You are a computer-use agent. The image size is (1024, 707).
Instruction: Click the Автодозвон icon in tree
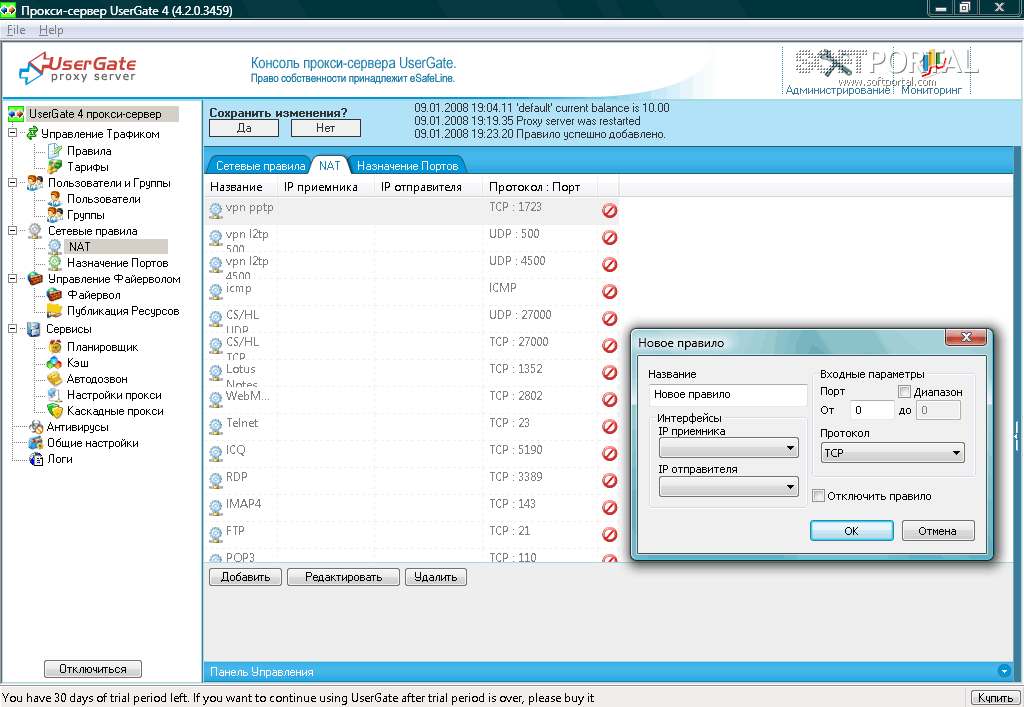(55, 379)
